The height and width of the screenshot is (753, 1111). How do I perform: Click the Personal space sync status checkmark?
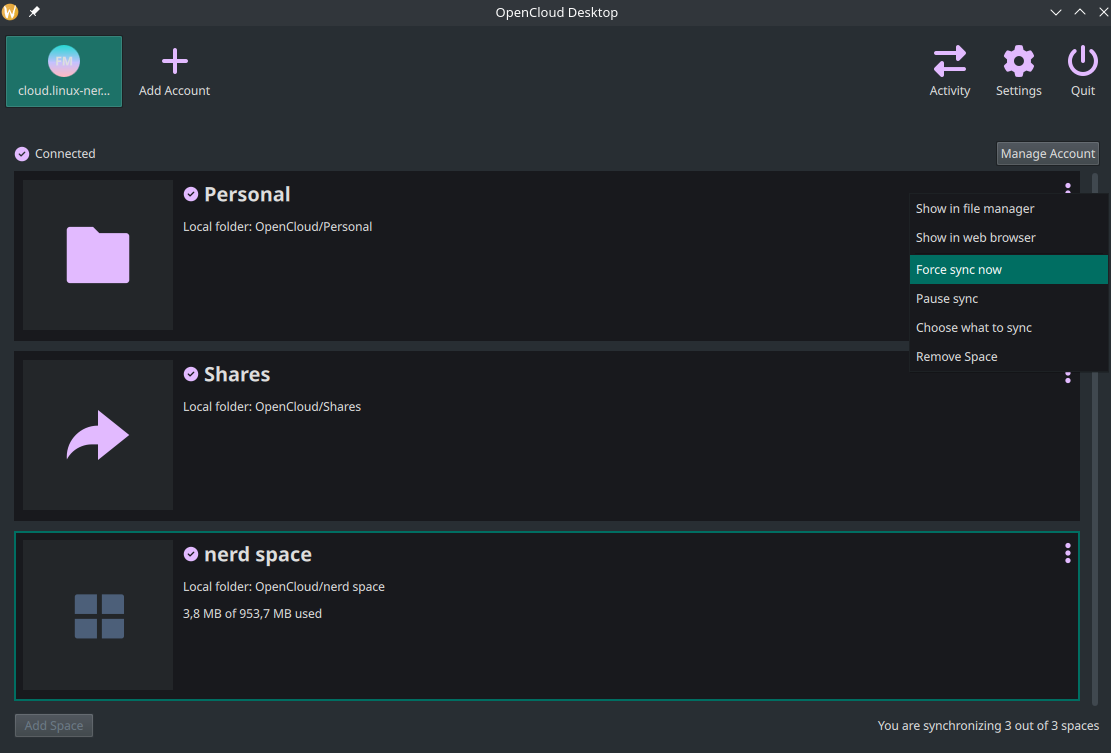pyautogui.click(x=191, y=194)
